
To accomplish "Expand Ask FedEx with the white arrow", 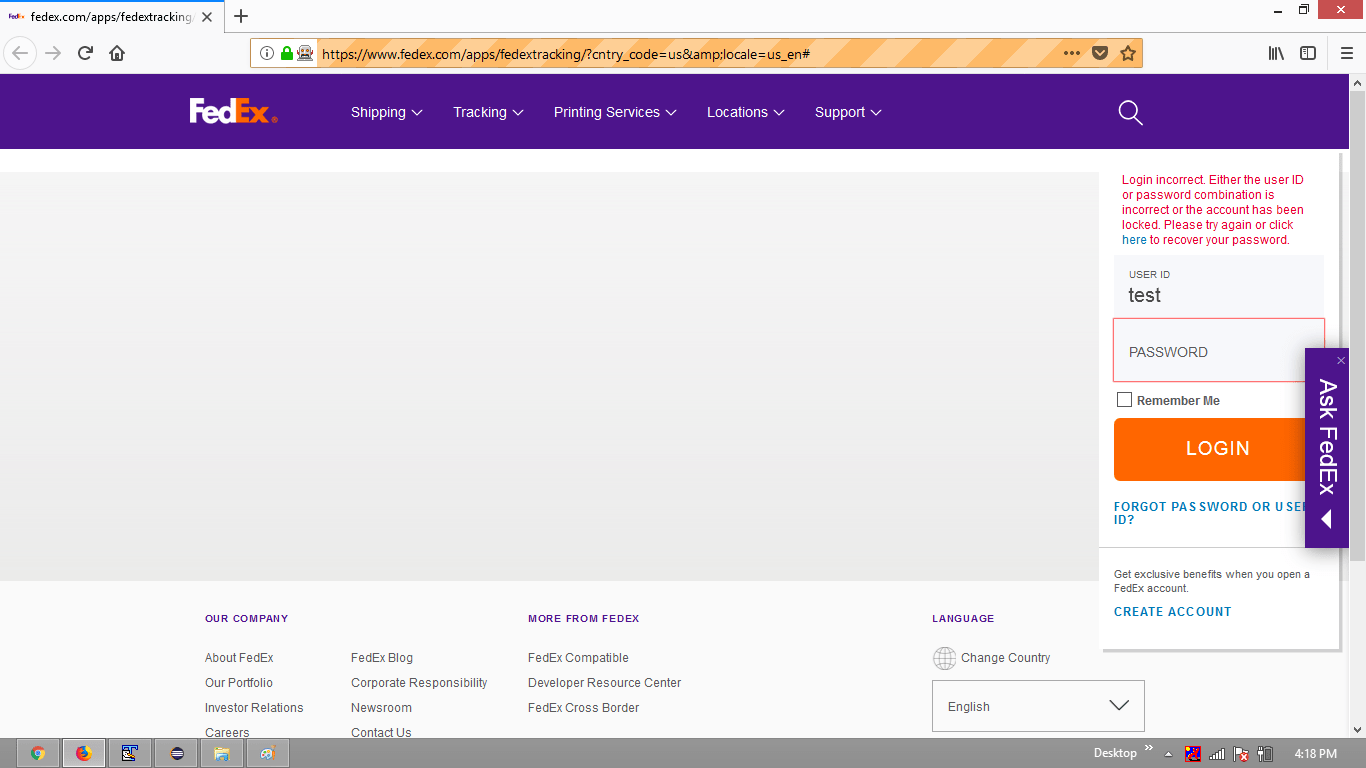I will pyautogui.click(x=1326, y=519).
